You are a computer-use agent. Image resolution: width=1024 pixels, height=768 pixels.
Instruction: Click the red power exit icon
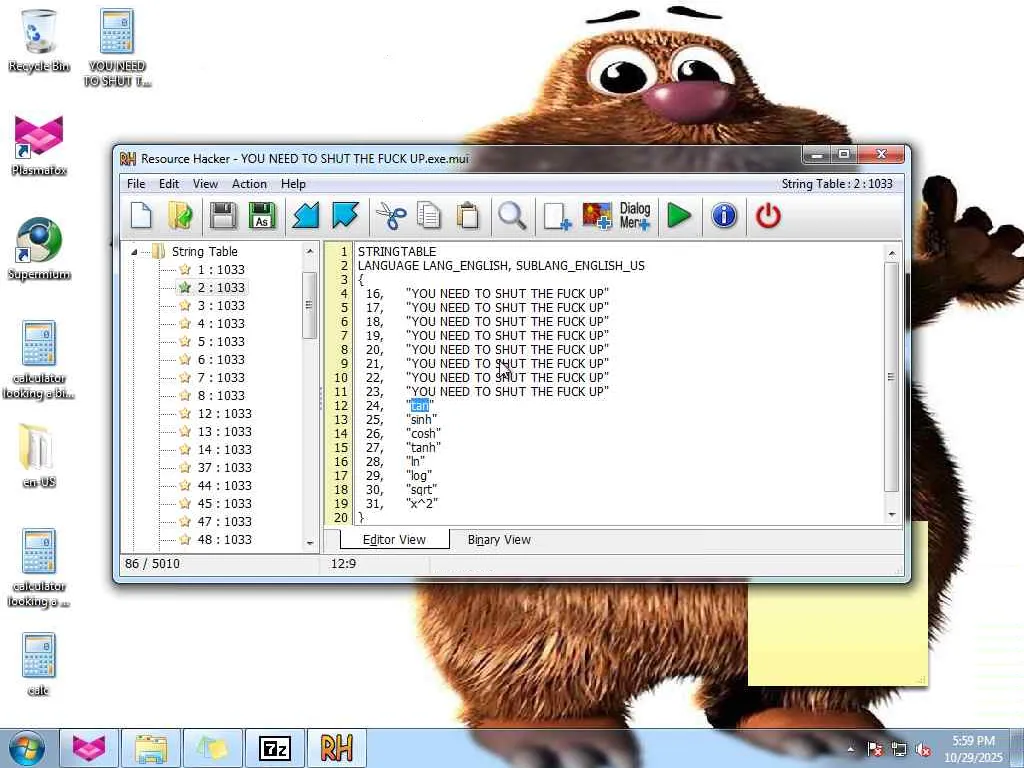(768, 216)
